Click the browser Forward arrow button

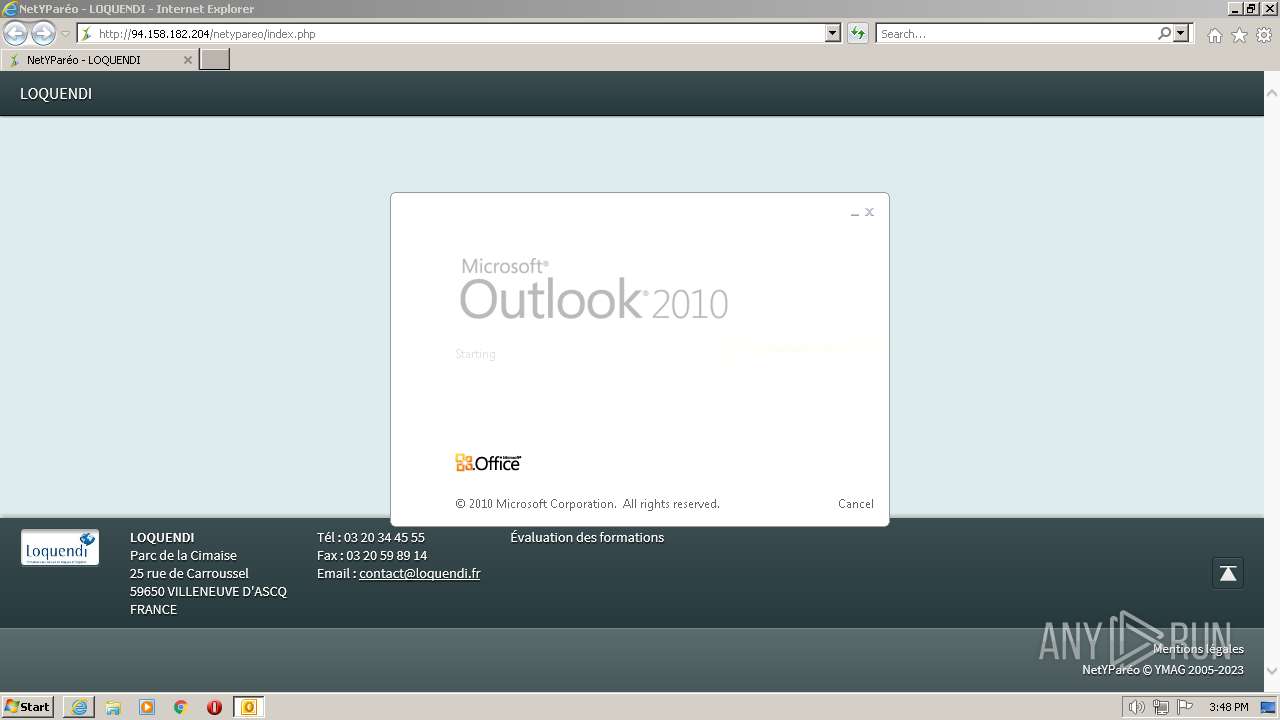pos(43,33)
